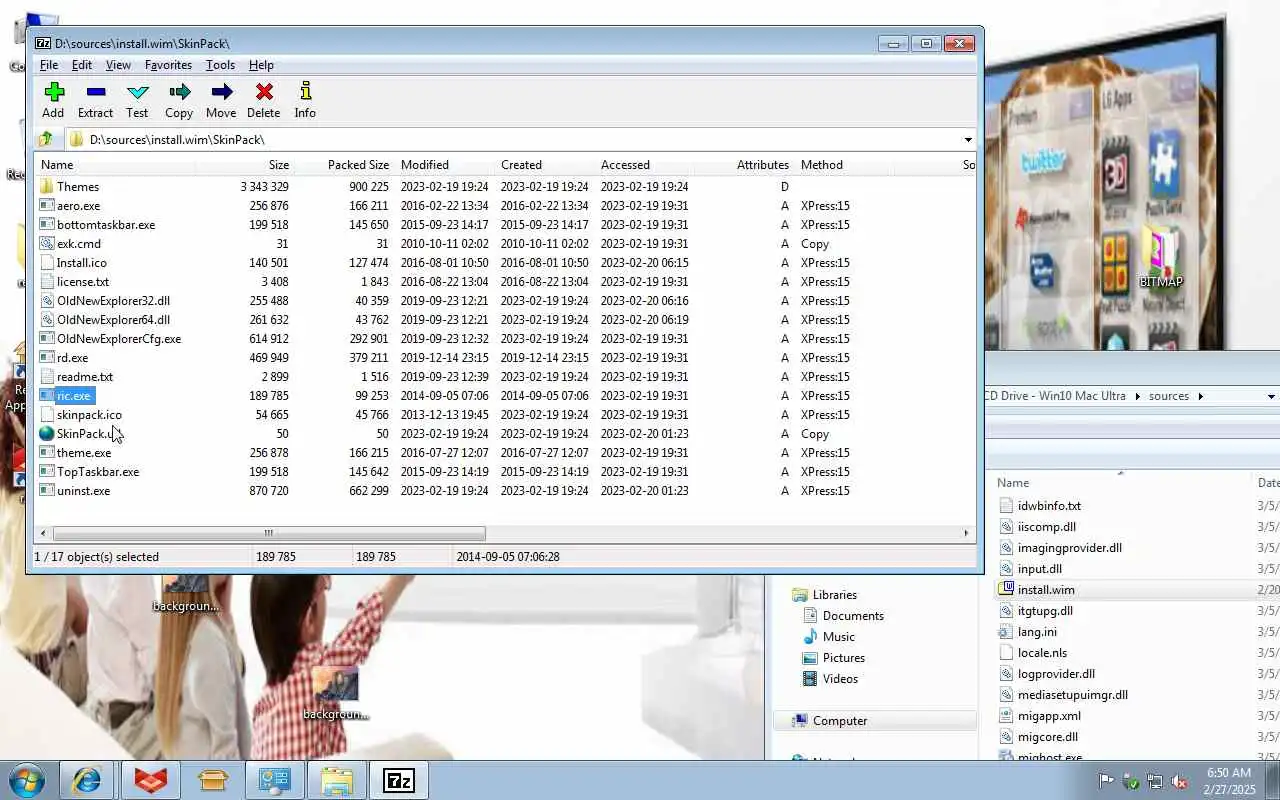Click the Delete toolbar icon

[x=264, y=92]
